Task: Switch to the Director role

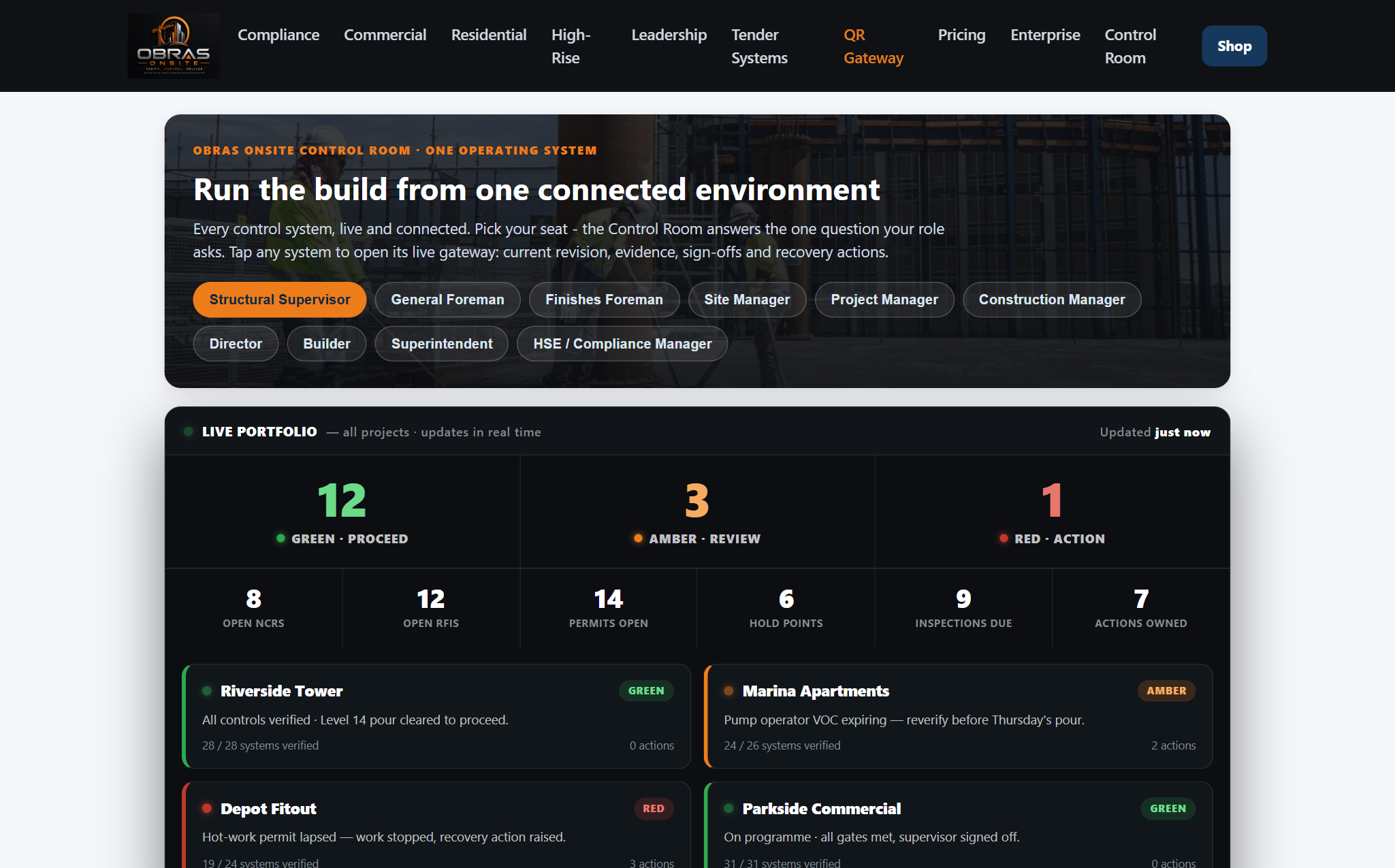Action: pyautogui.click(x=236, y=344)
